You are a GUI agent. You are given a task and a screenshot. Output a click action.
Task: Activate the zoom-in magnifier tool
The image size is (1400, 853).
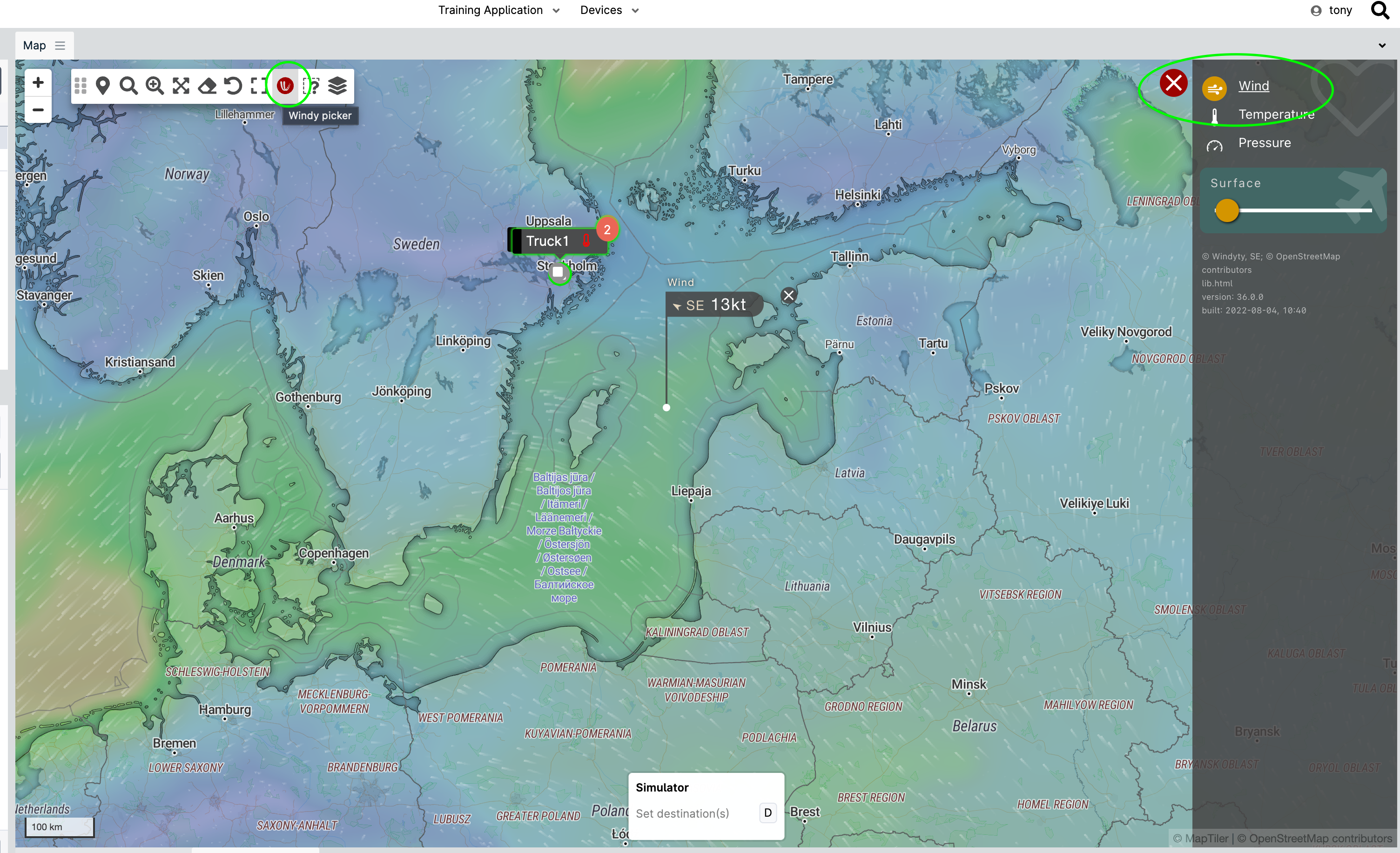point(155,86)
